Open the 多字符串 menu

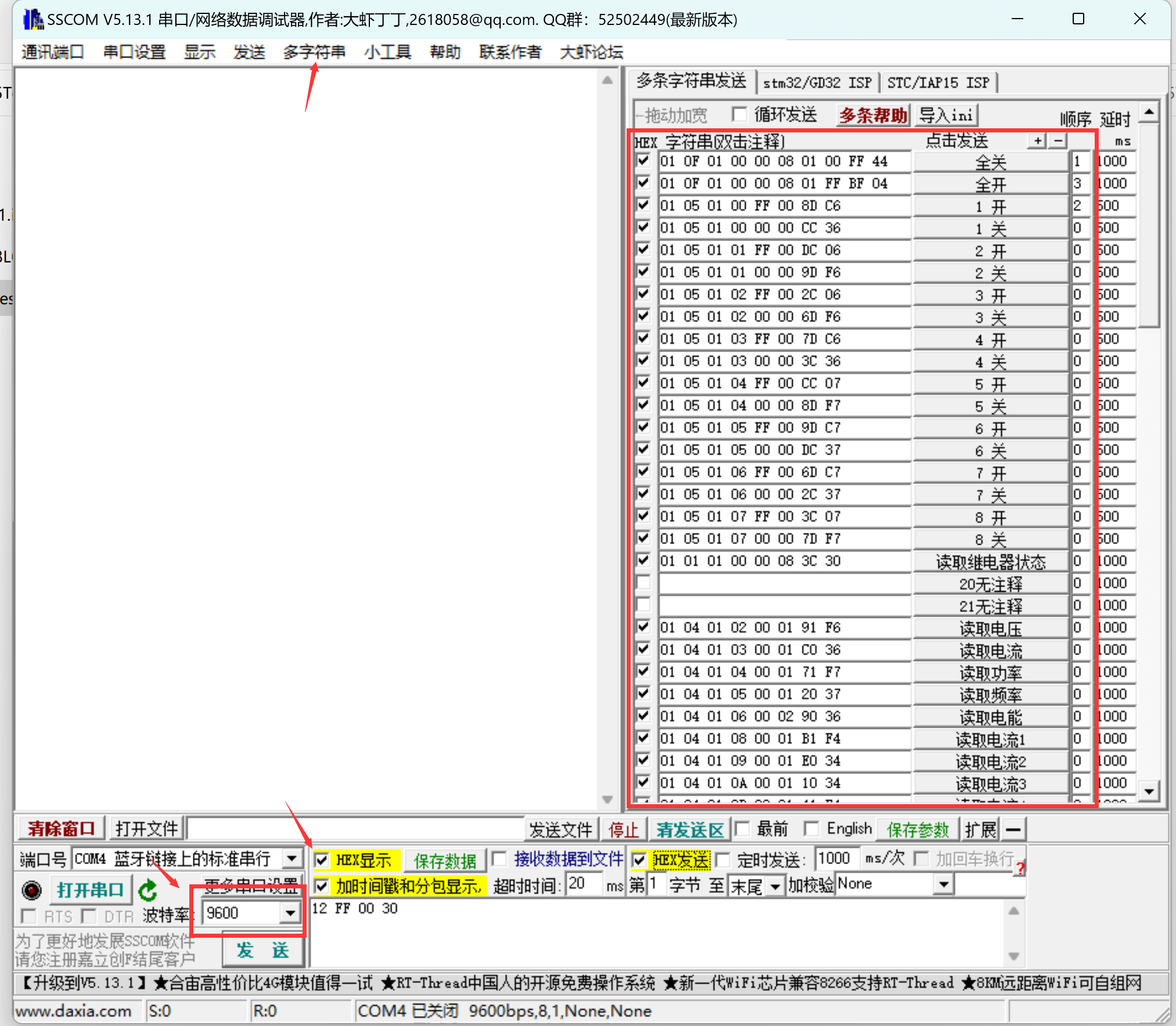[314, 52]
